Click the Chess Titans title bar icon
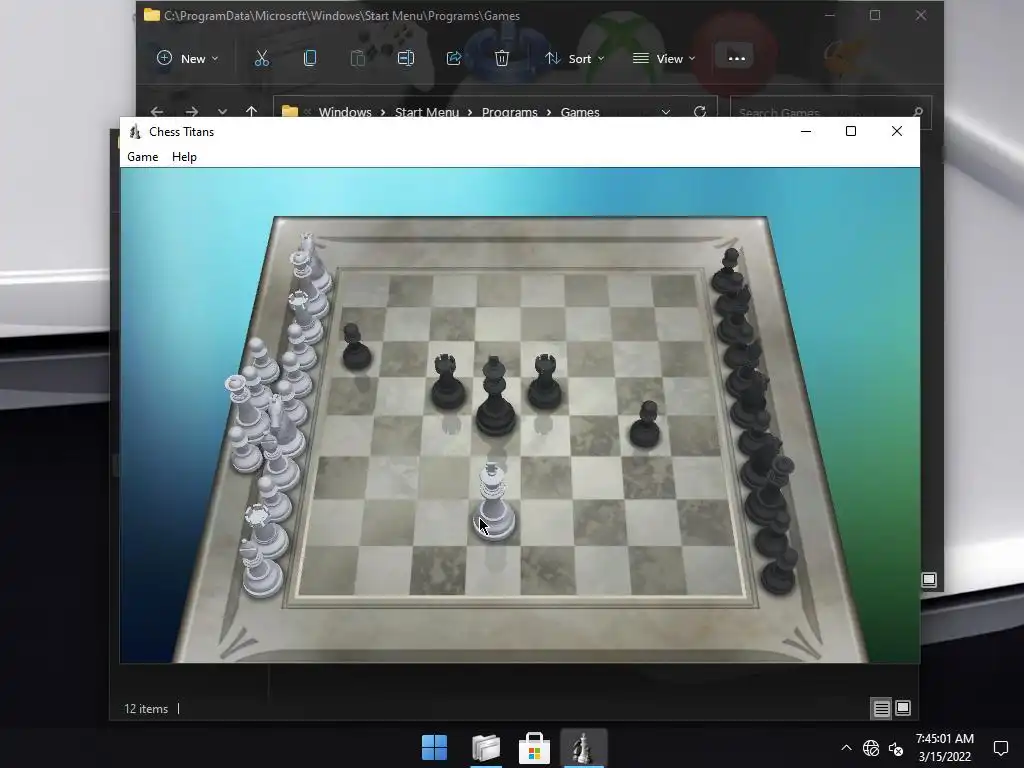Image resolution: width=1024 pixels, height=768 pixels. tap(135, 131)
